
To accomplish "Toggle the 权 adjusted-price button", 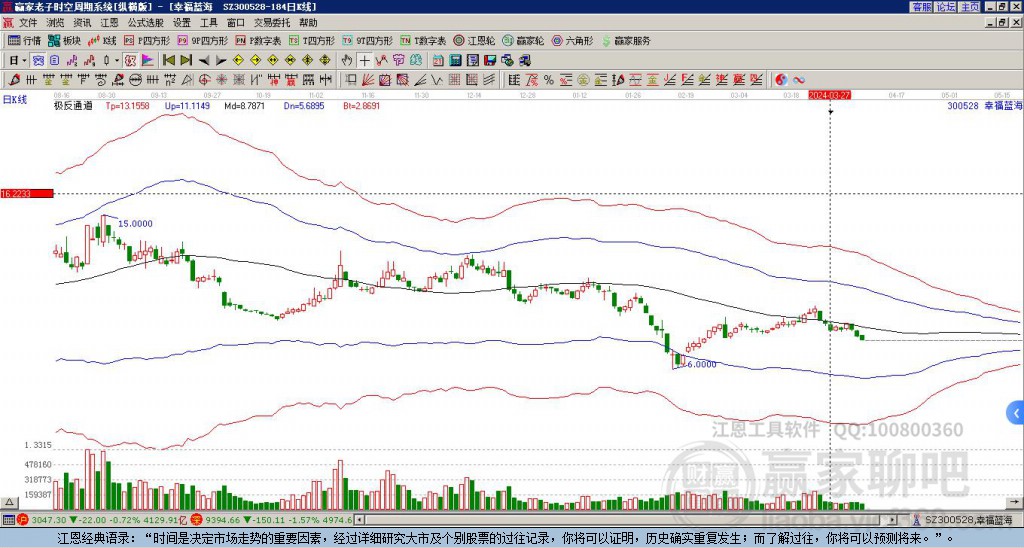I will (130, 60).
